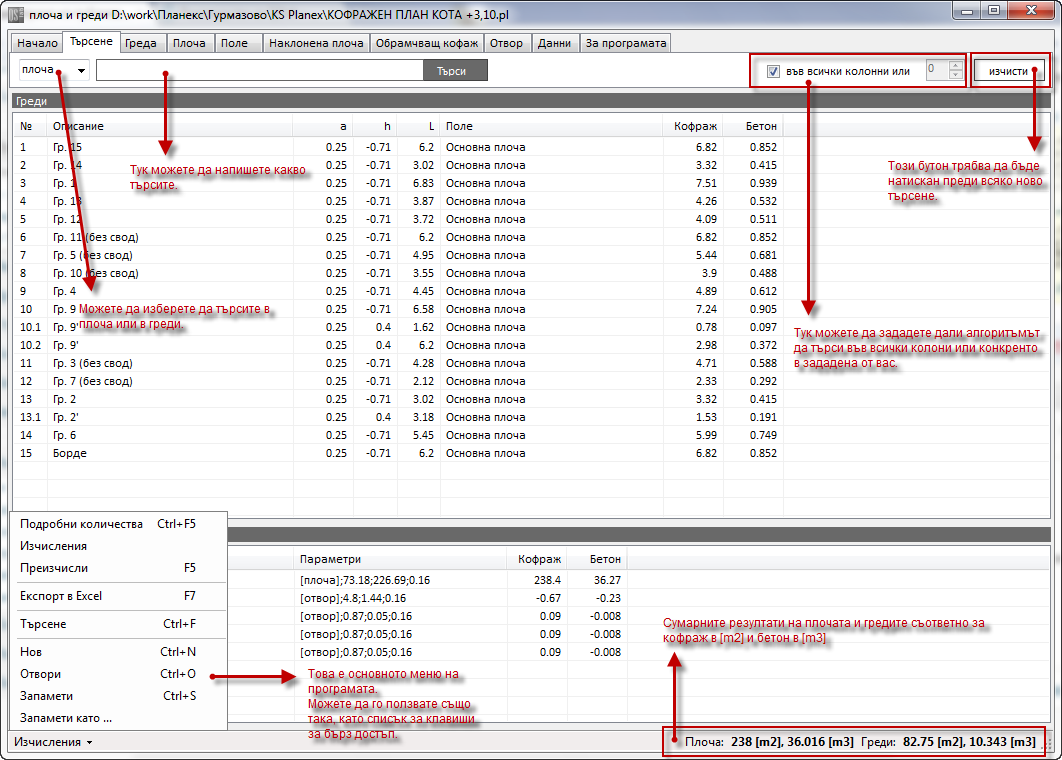This screenshot has width=1062, height=760.
Task: Choose 'Експорт в Excel' from the menu
Action: tap(61, 596)
